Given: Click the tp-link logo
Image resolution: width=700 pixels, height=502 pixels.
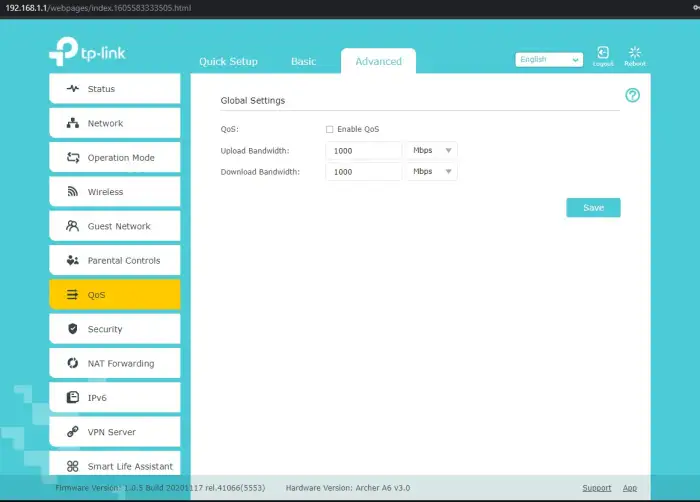Looking at the screenshot, I should click(x=86, y=54).
